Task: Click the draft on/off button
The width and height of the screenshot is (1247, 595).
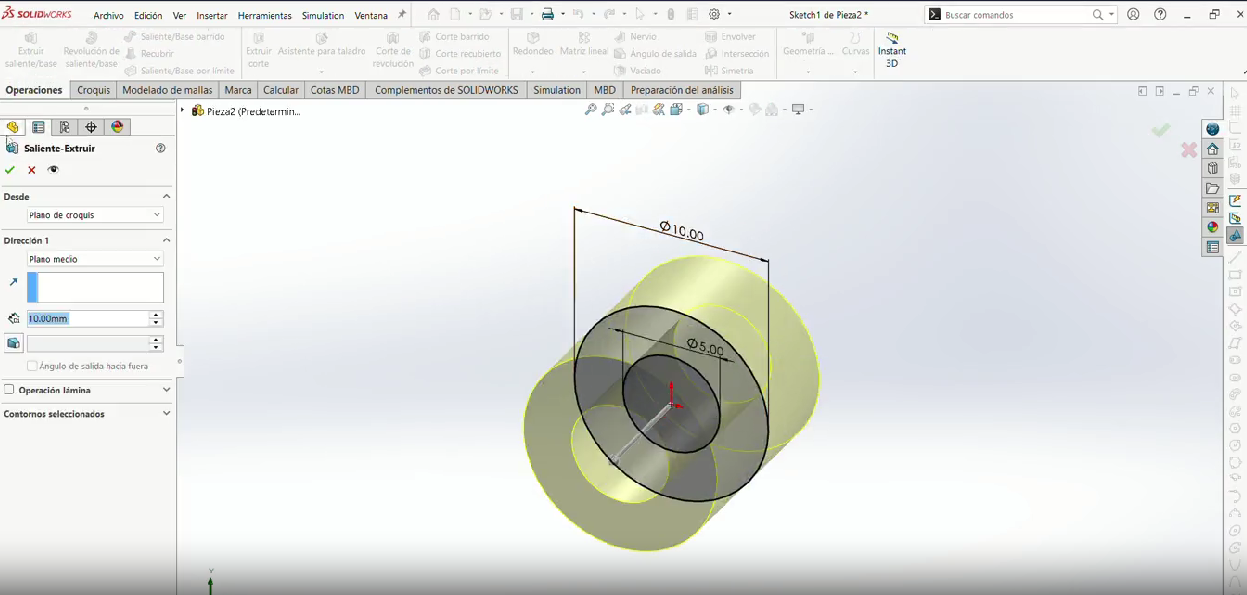Action: [13, 343]
